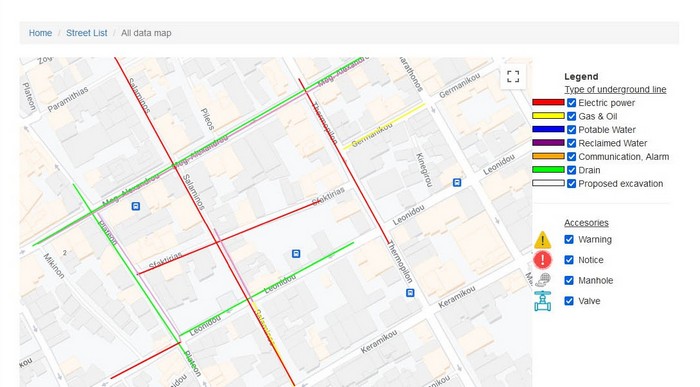Click transit stop icon above Keramikou street
Image resolution: width=700 pixels, height=387 pixels.
point(410,293)
